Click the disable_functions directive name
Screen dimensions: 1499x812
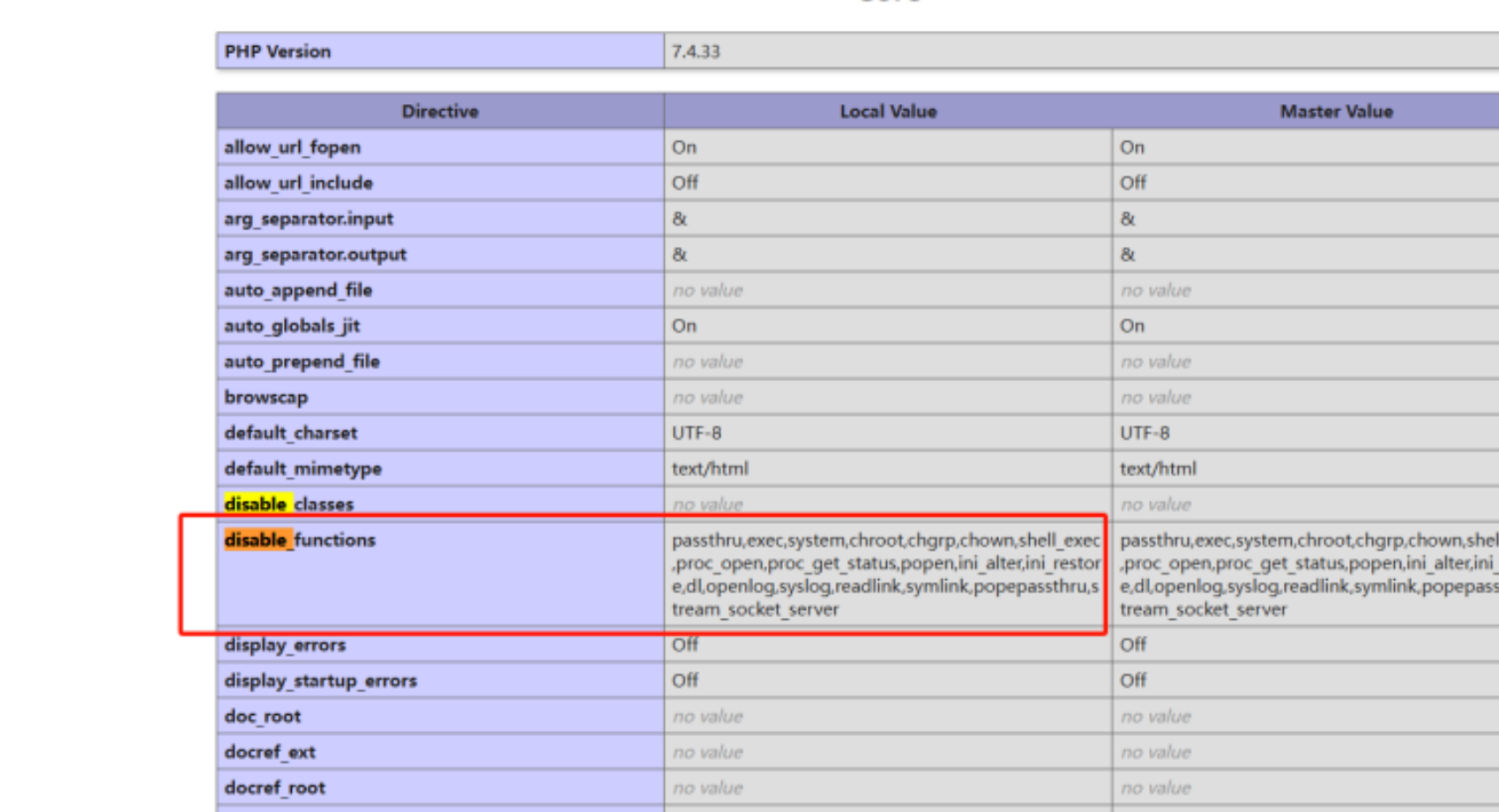click(x=300, y=540)
